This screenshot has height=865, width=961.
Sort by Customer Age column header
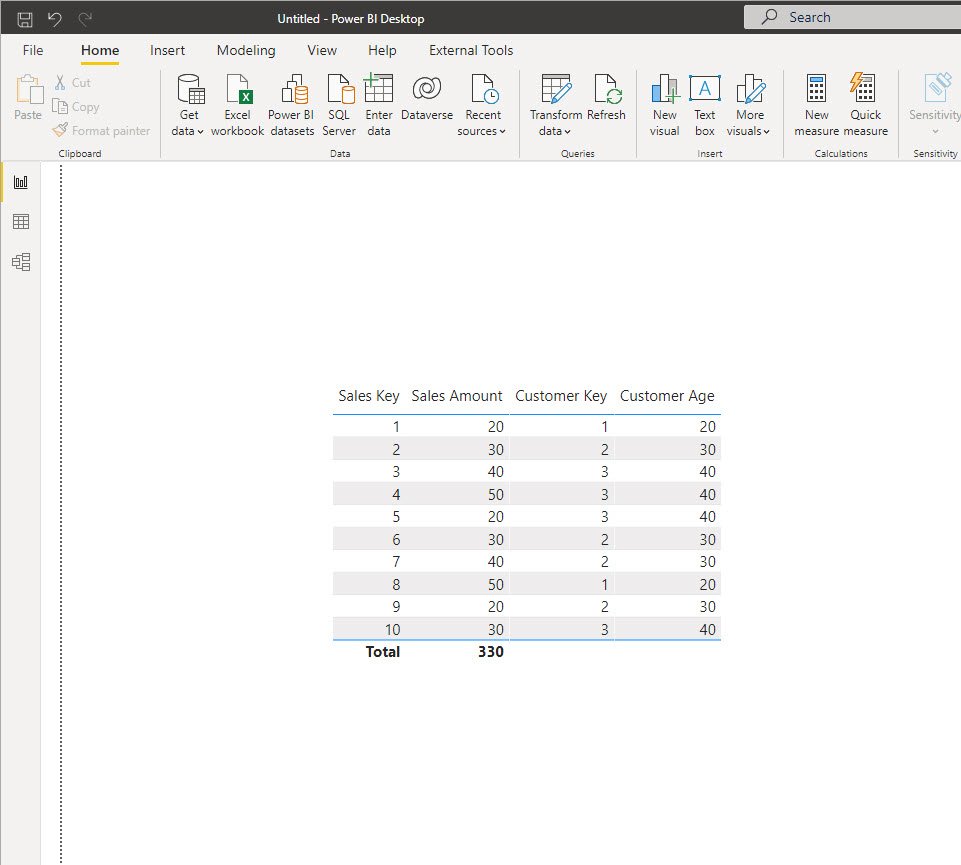click(667, 396)
